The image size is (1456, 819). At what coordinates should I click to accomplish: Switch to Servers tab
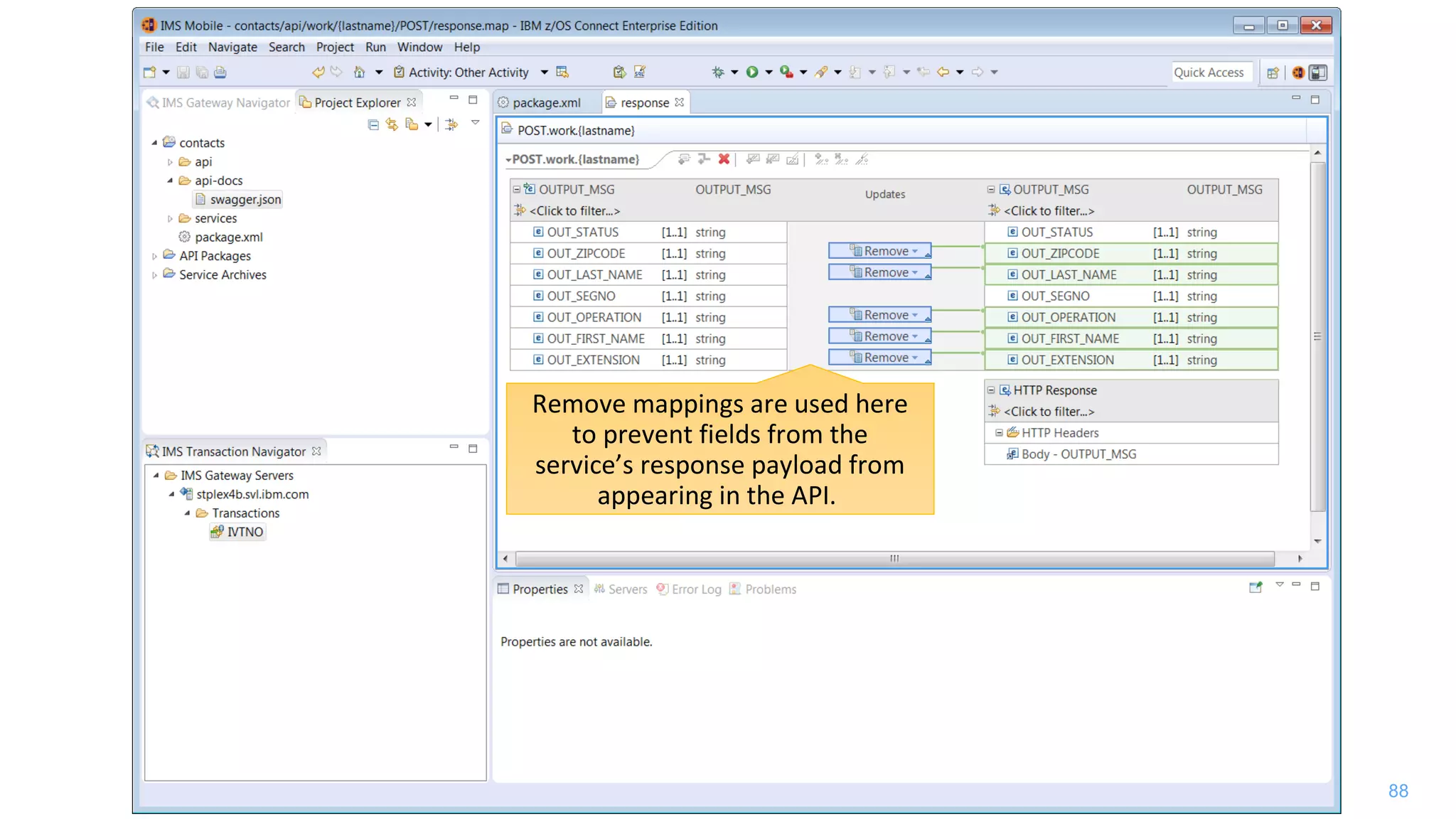click(x=621, y=589)
